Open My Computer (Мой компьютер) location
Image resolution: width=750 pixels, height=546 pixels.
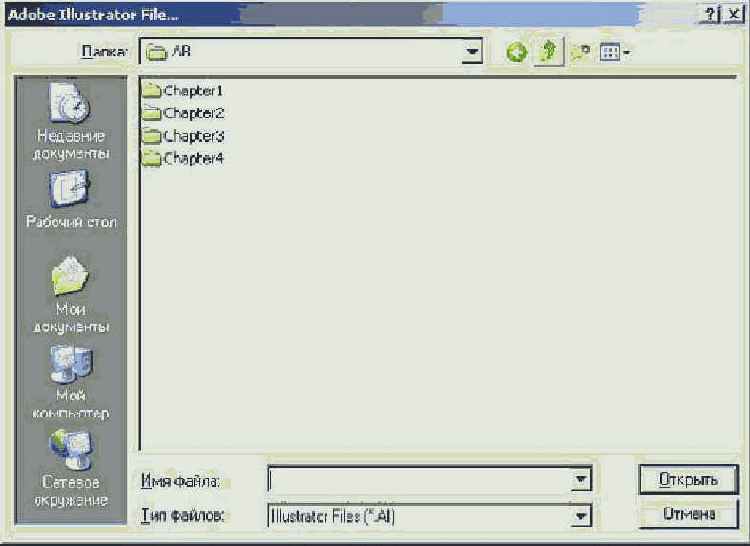click(71, 382)
